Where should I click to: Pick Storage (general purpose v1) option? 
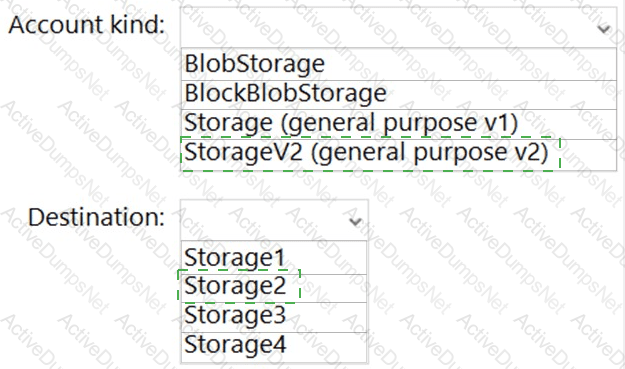[399, 124]
